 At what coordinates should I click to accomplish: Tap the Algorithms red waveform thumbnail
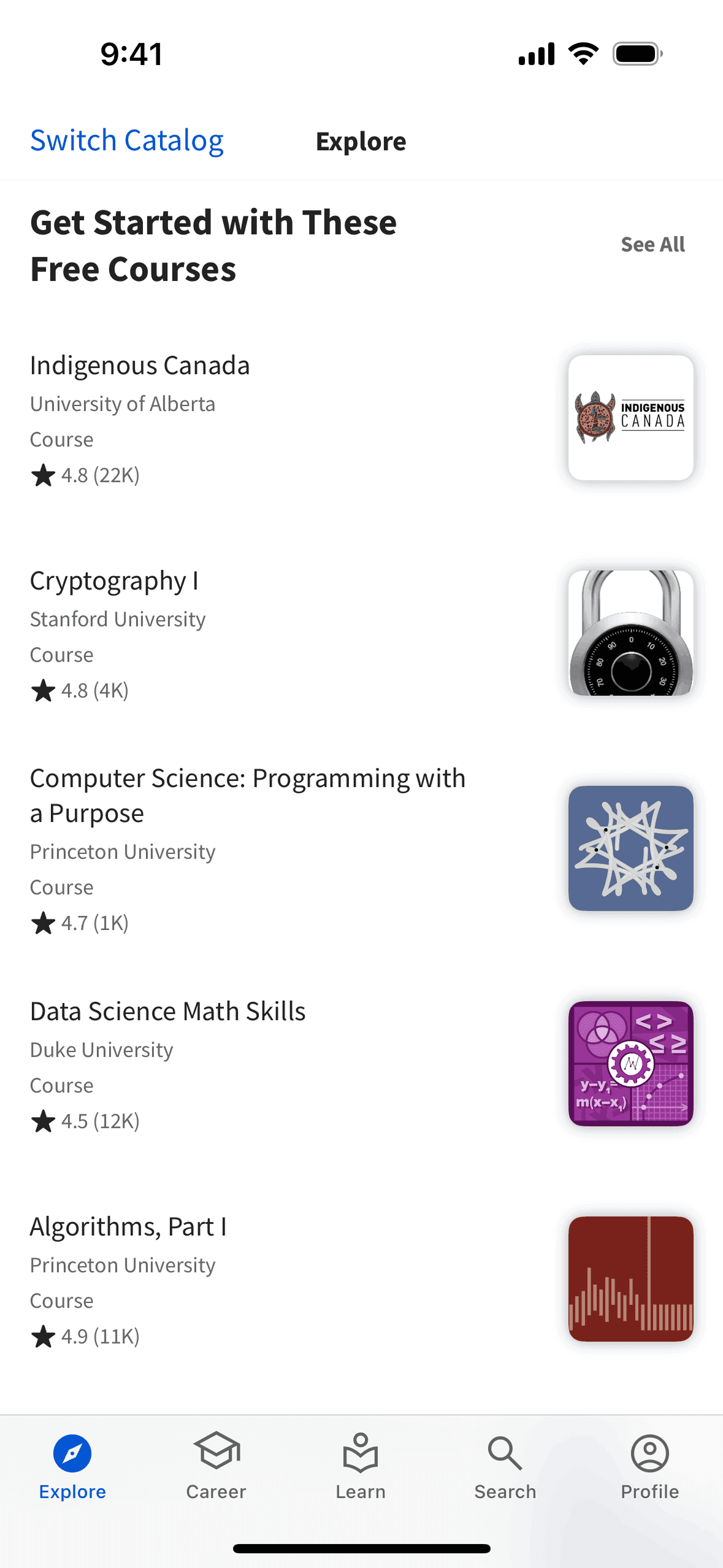[x=630, y=1278]
